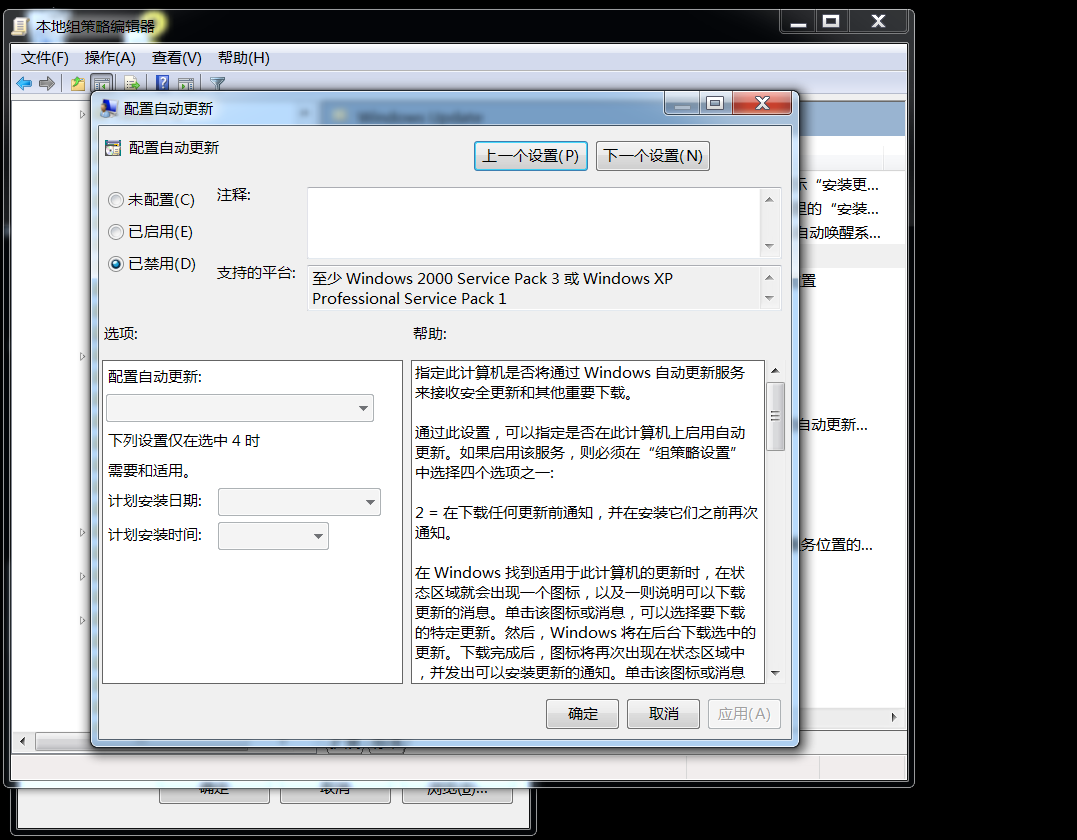Open the 配置自动更新 options dropdown
The image size is (1077, 840).
(240, 408)
